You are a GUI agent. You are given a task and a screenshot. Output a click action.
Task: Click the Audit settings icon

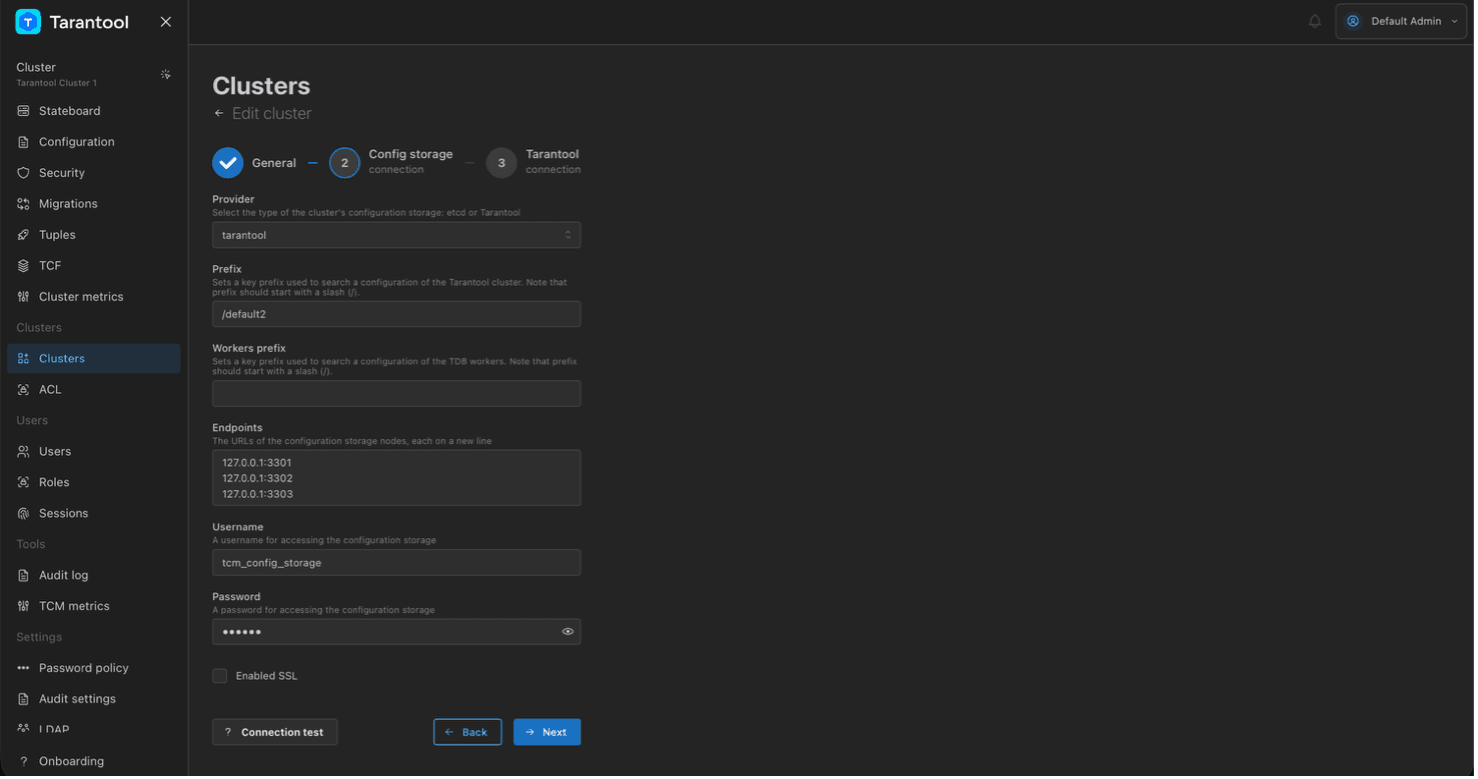[24, 700]
